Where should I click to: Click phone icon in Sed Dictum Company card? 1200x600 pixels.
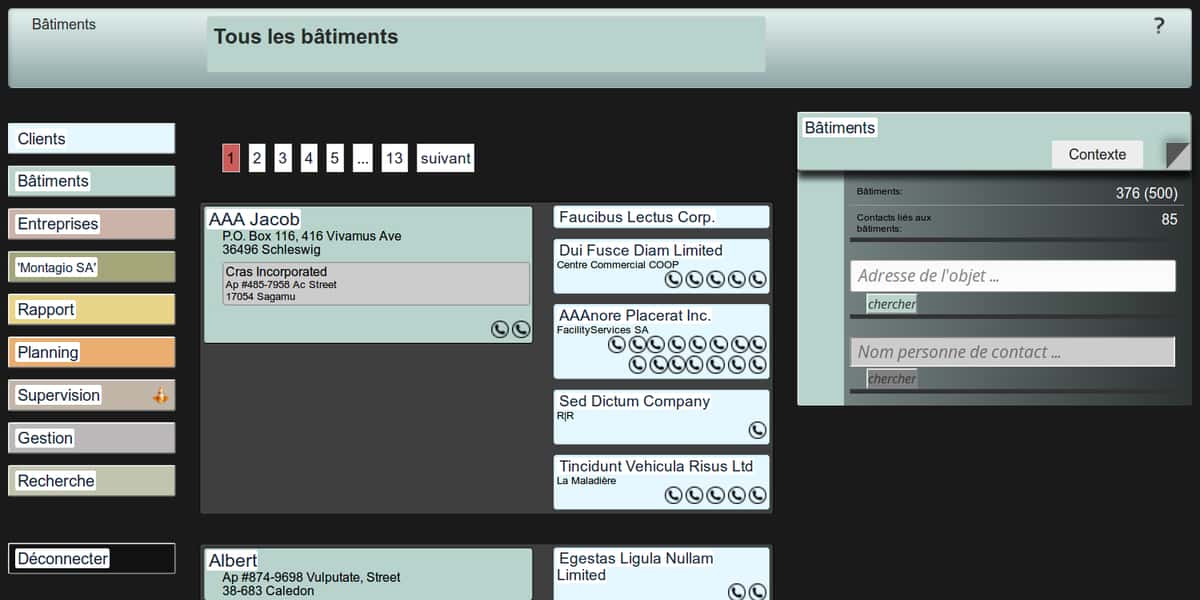pyautogui.click(x=757, y=430)
